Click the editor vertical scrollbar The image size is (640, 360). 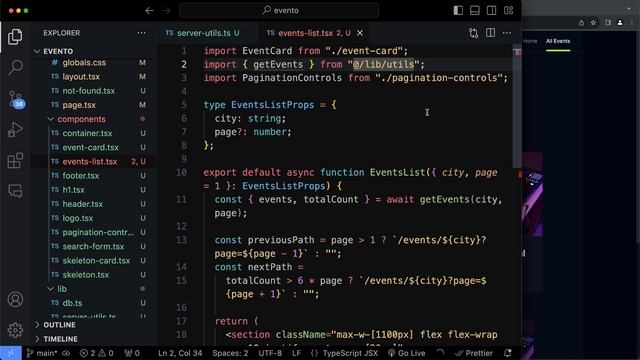pos(517,106)
